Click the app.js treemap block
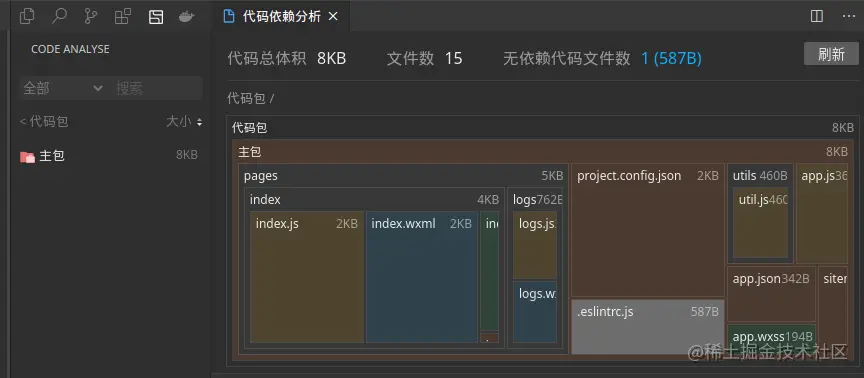The width and height of the screenshot is (864, 378). [822, 214]
